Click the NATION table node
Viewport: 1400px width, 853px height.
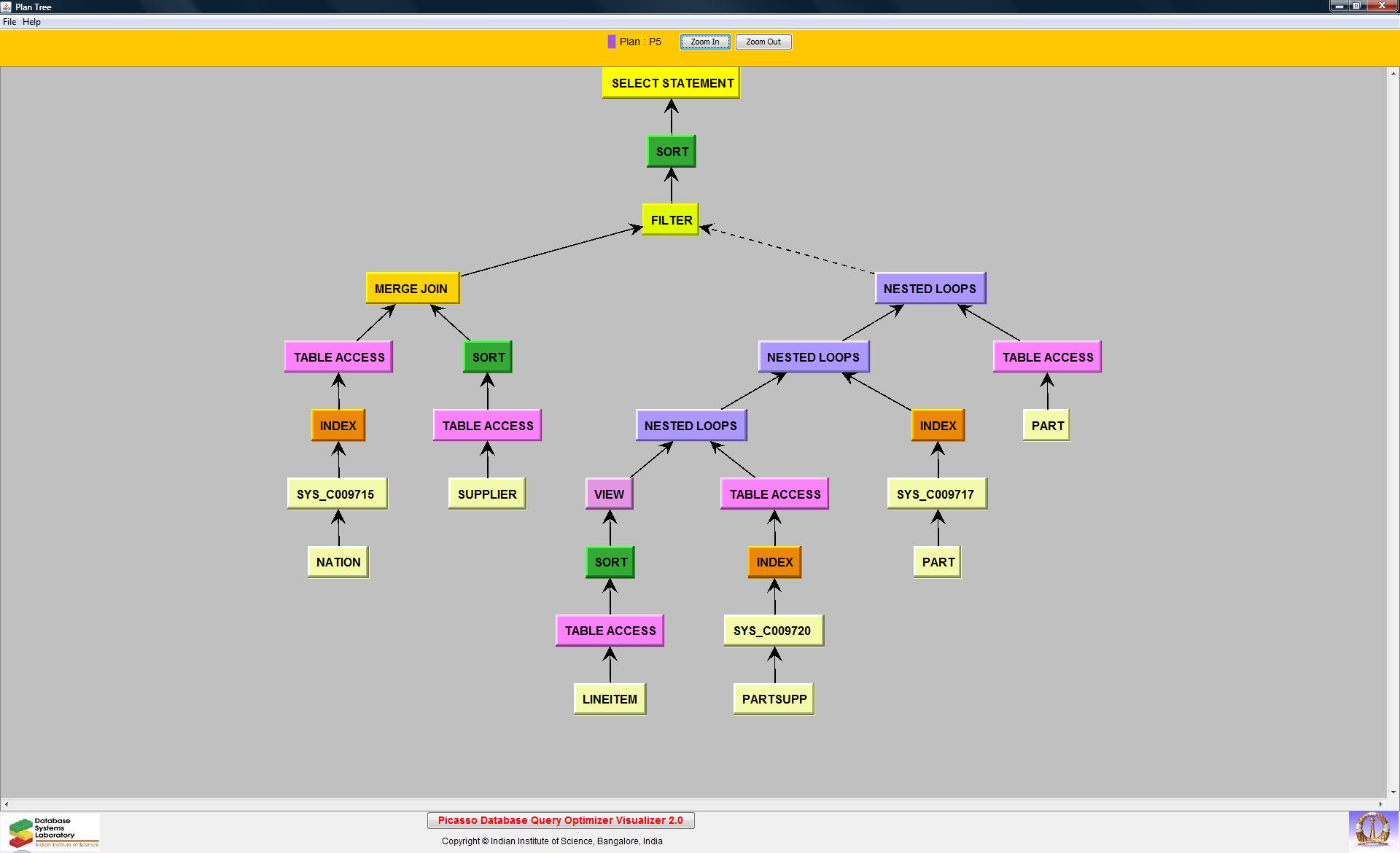coord(338,562)
